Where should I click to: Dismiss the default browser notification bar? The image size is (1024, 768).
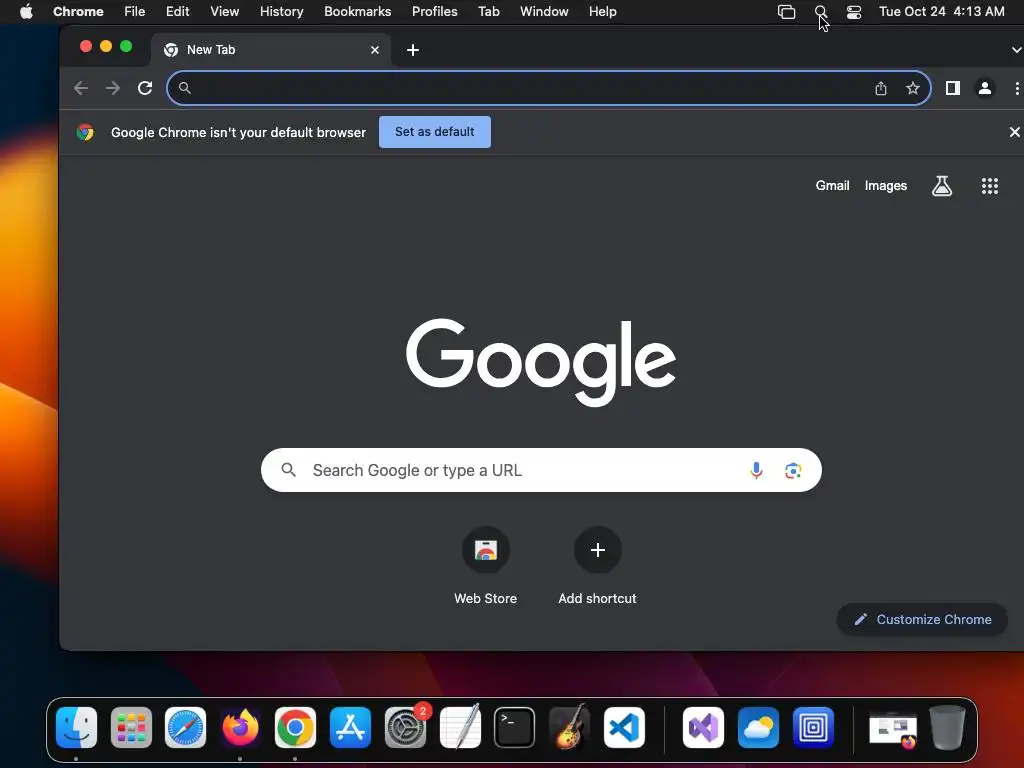[1014, 132]
